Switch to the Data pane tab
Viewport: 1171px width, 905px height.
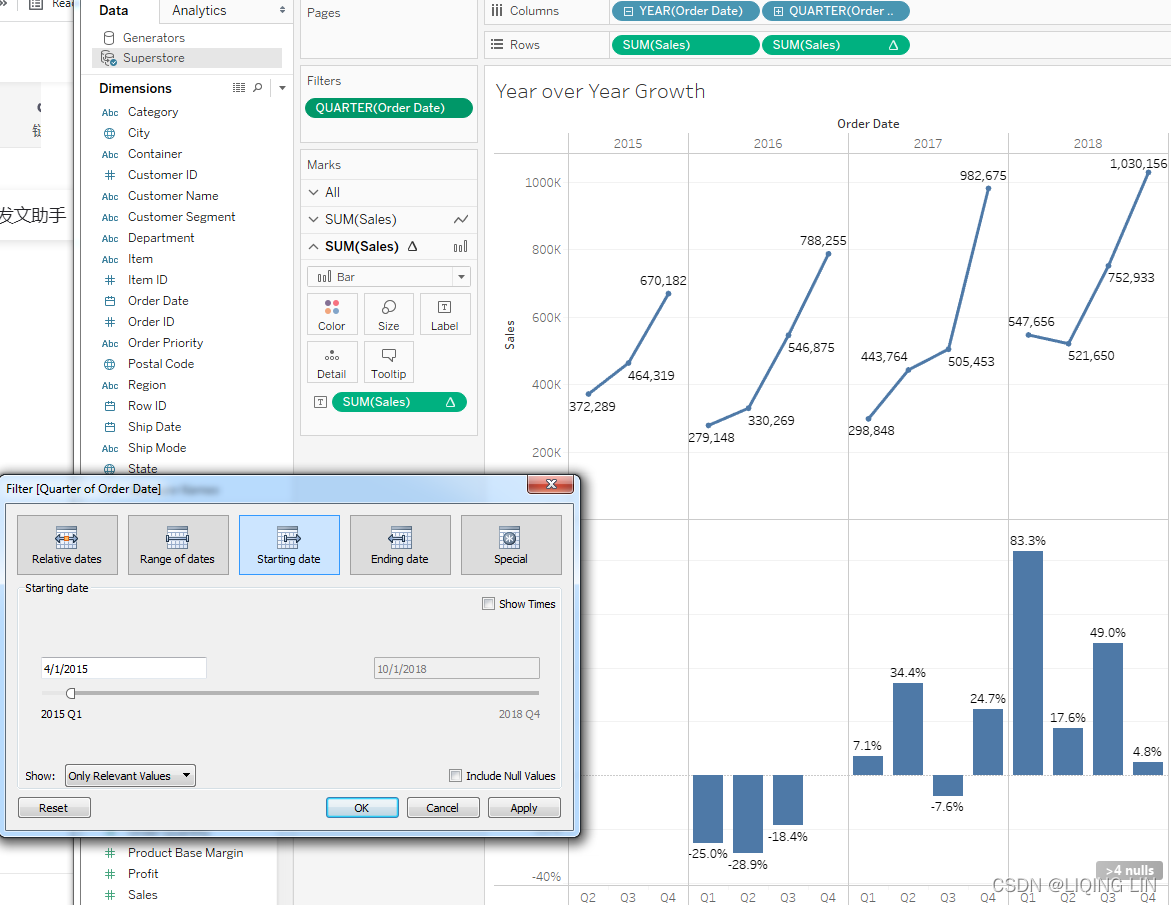[114, 10]
